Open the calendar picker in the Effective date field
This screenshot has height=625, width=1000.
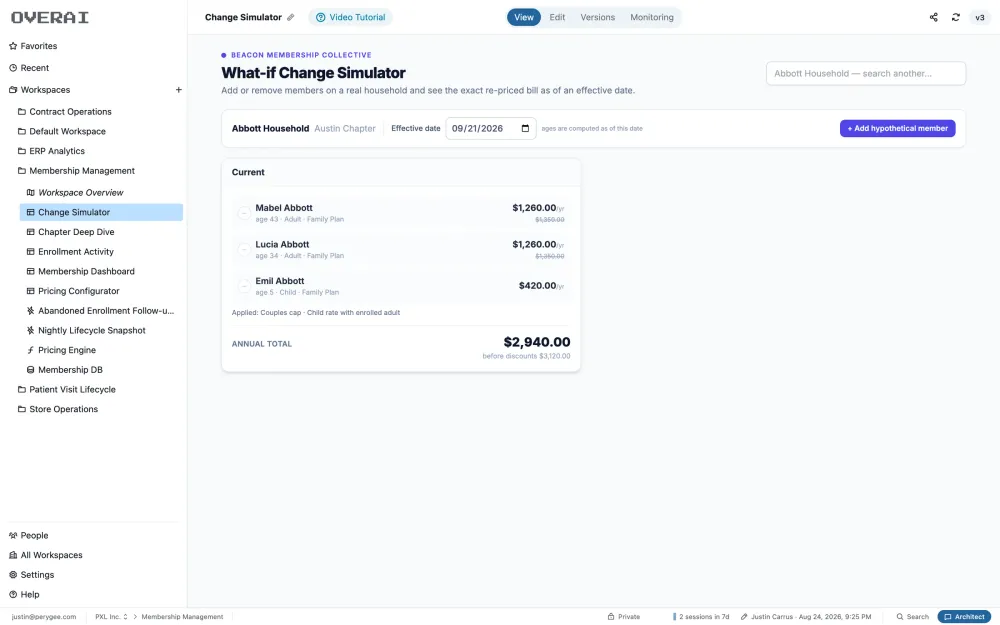(526, 128)
